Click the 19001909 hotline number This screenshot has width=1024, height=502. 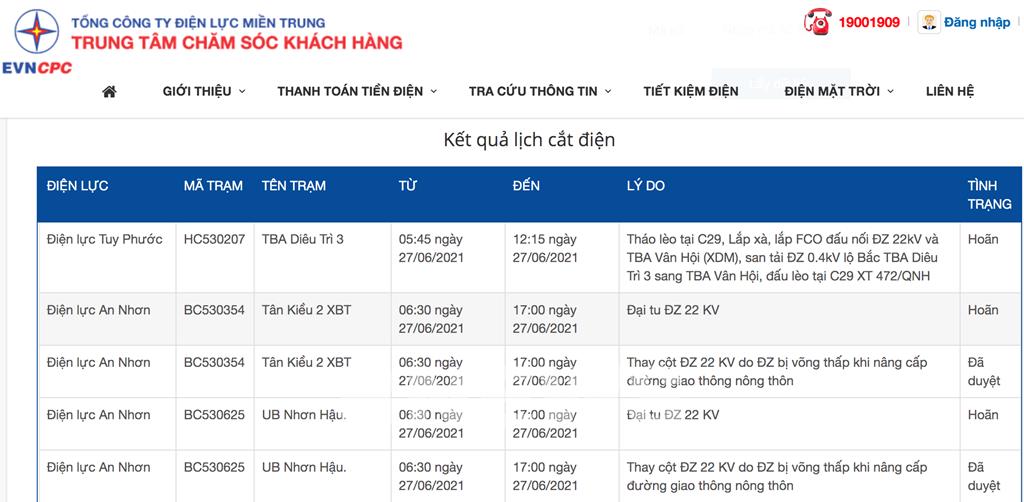click(x=869, y=22)
